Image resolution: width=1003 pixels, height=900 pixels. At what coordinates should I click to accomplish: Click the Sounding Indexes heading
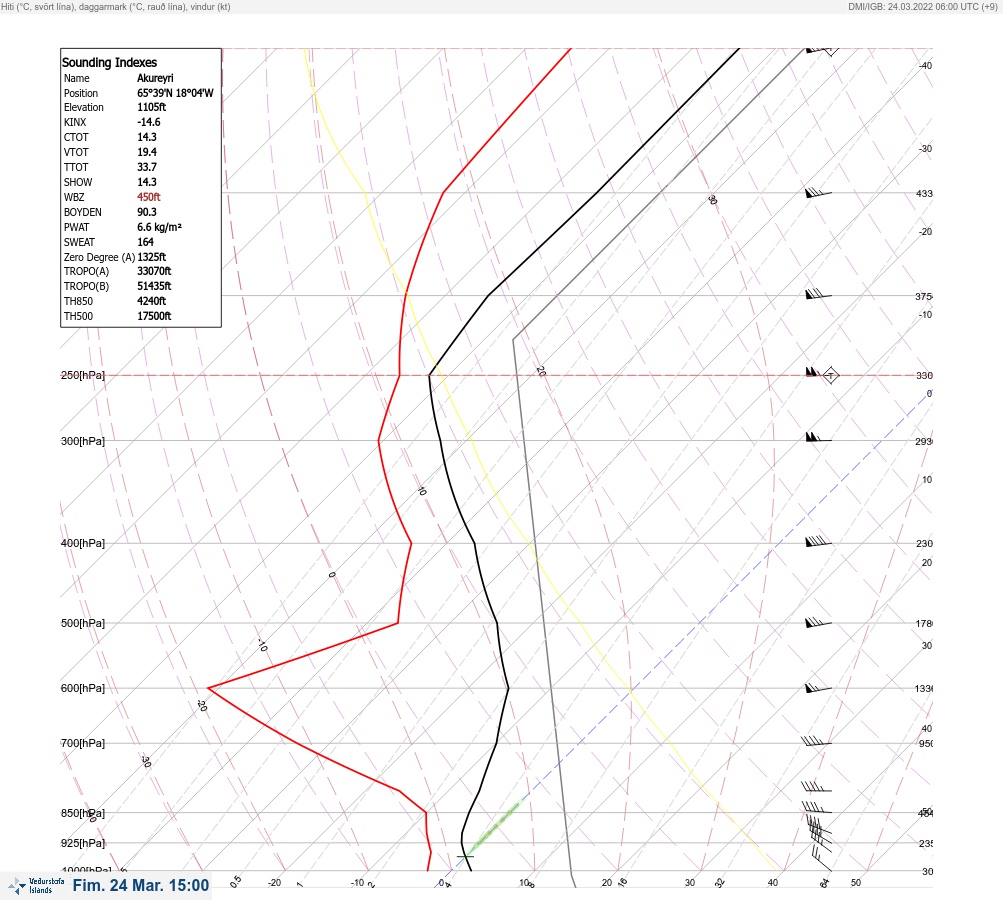(109, 63)
